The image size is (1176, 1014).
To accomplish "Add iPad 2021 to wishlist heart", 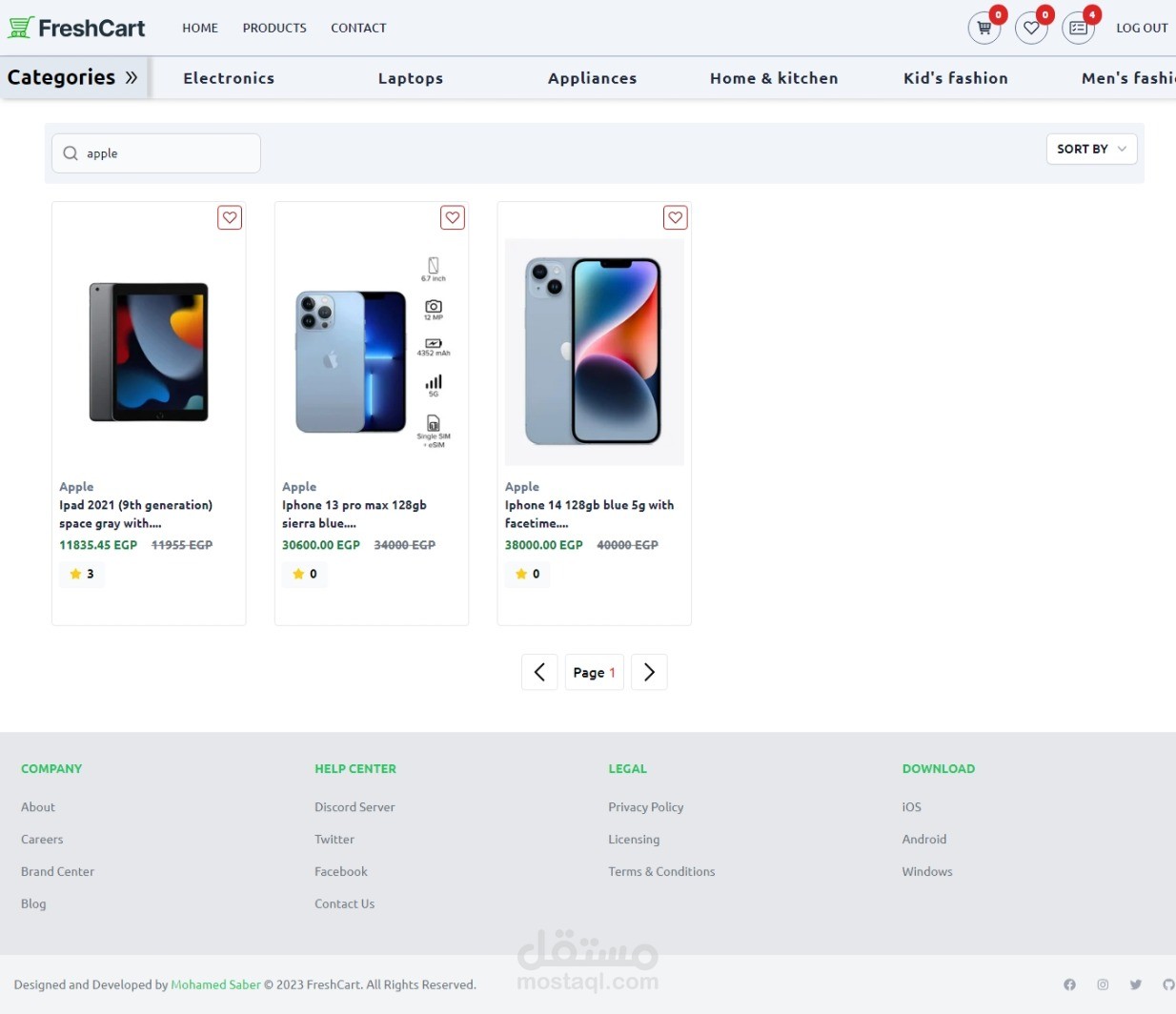I will click(x=230, y=217).
